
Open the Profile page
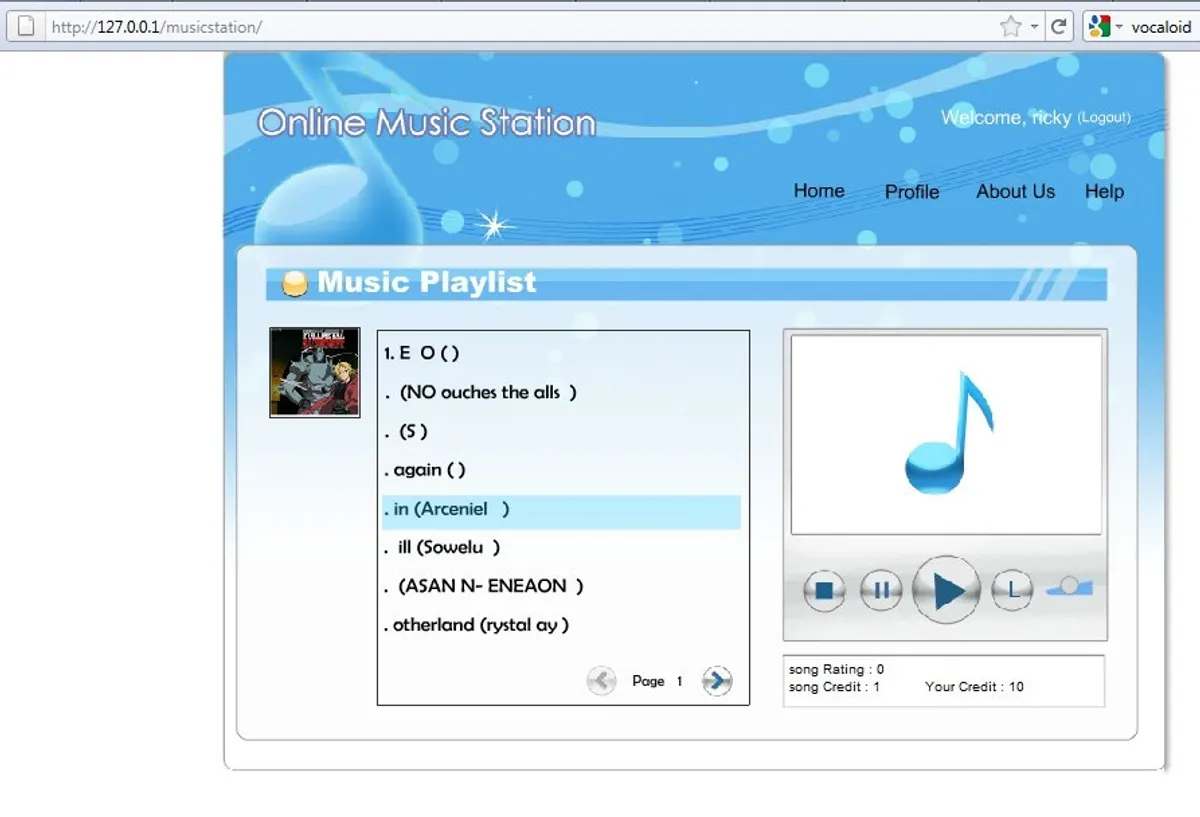(x=912, y=192)
